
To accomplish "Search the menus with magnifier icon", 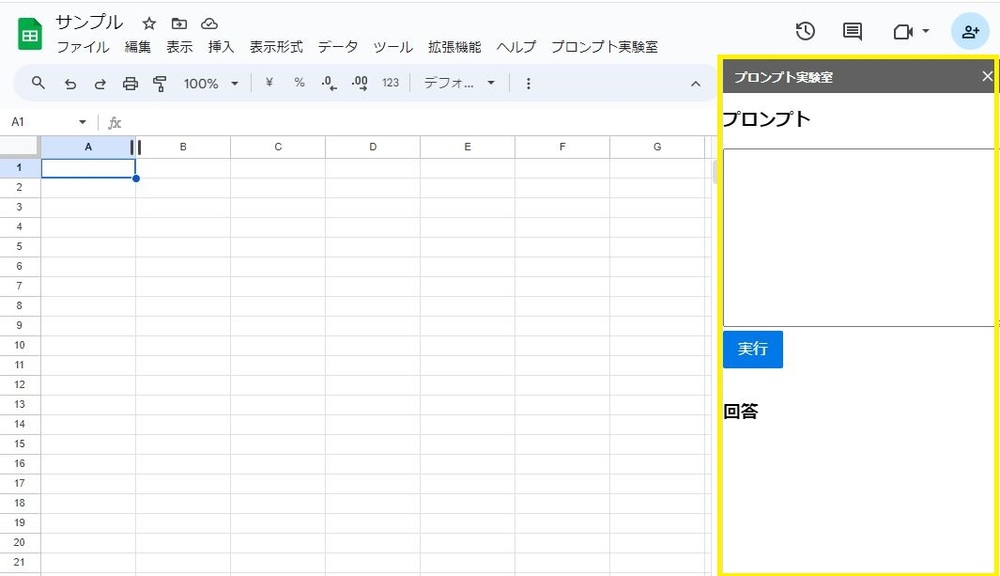I will pyautogui.click(x=38, y=83).
